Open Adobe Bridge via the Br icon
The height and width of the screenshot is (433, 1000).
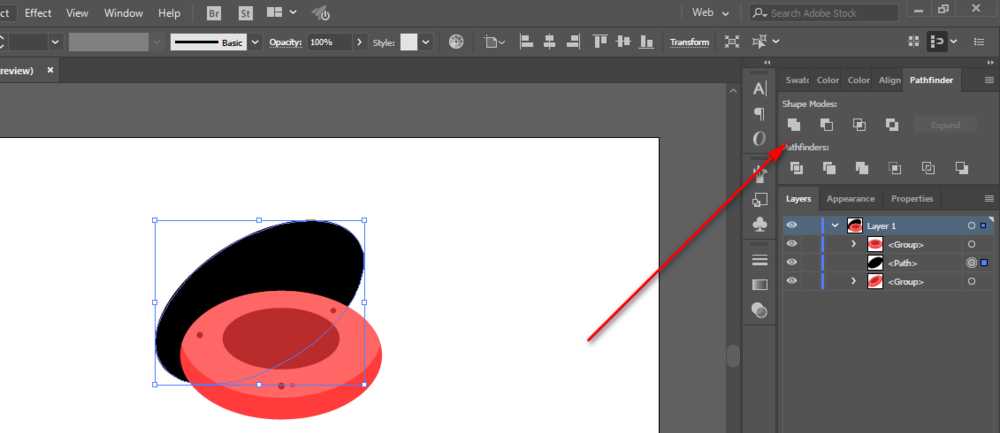click(214, 13)
